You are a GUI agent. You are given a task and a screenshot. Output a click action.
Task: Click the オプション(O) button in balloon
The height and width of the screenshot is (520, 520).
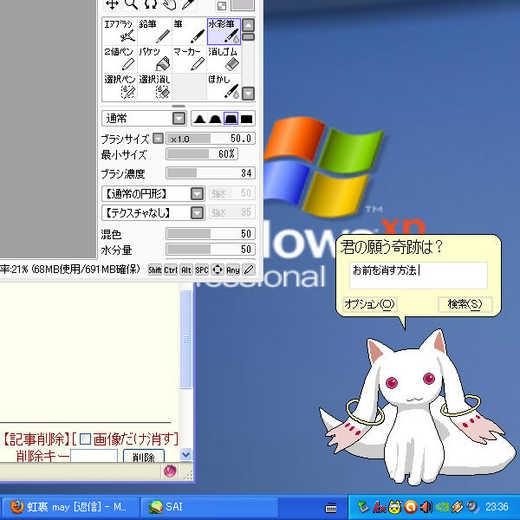[x=369, y=304]
